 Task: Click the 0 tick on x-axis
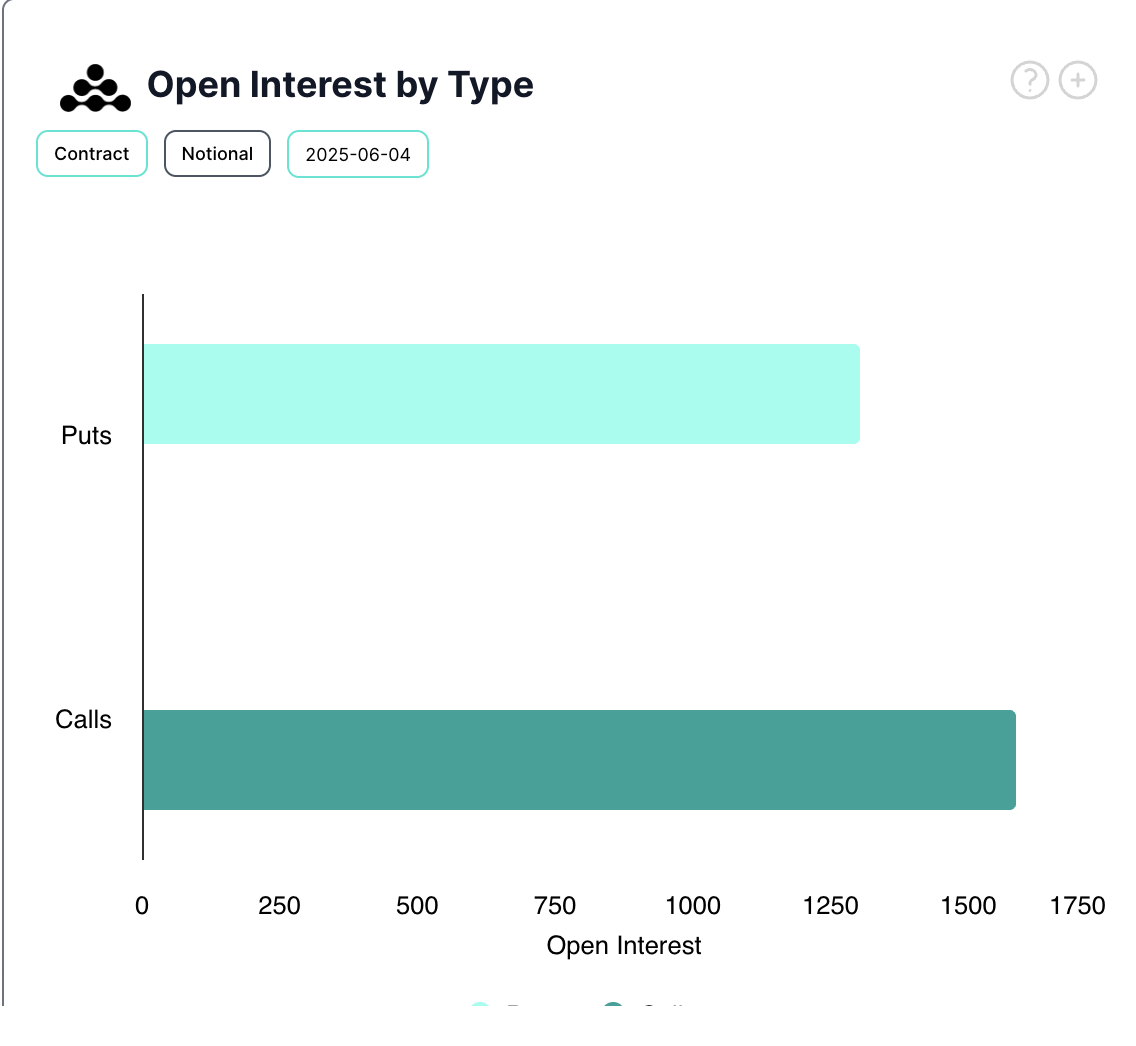coord(142,906)
